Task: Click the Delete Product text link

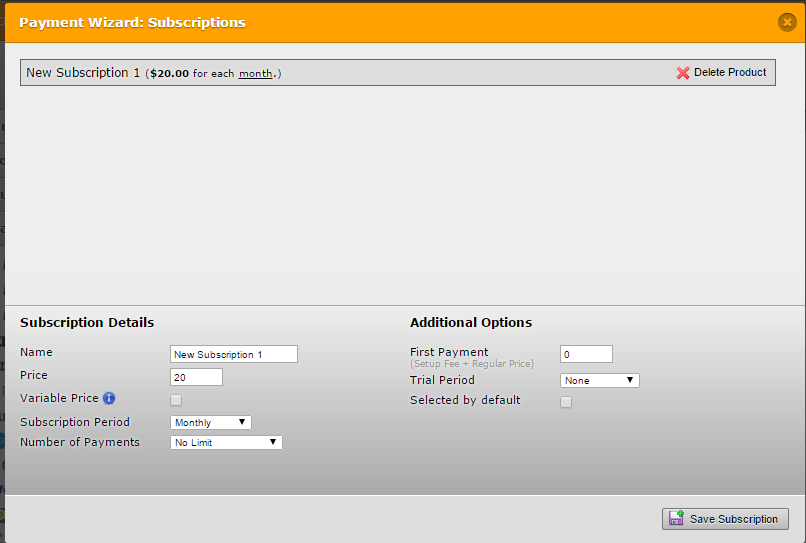Action: (x=730, y=73)
